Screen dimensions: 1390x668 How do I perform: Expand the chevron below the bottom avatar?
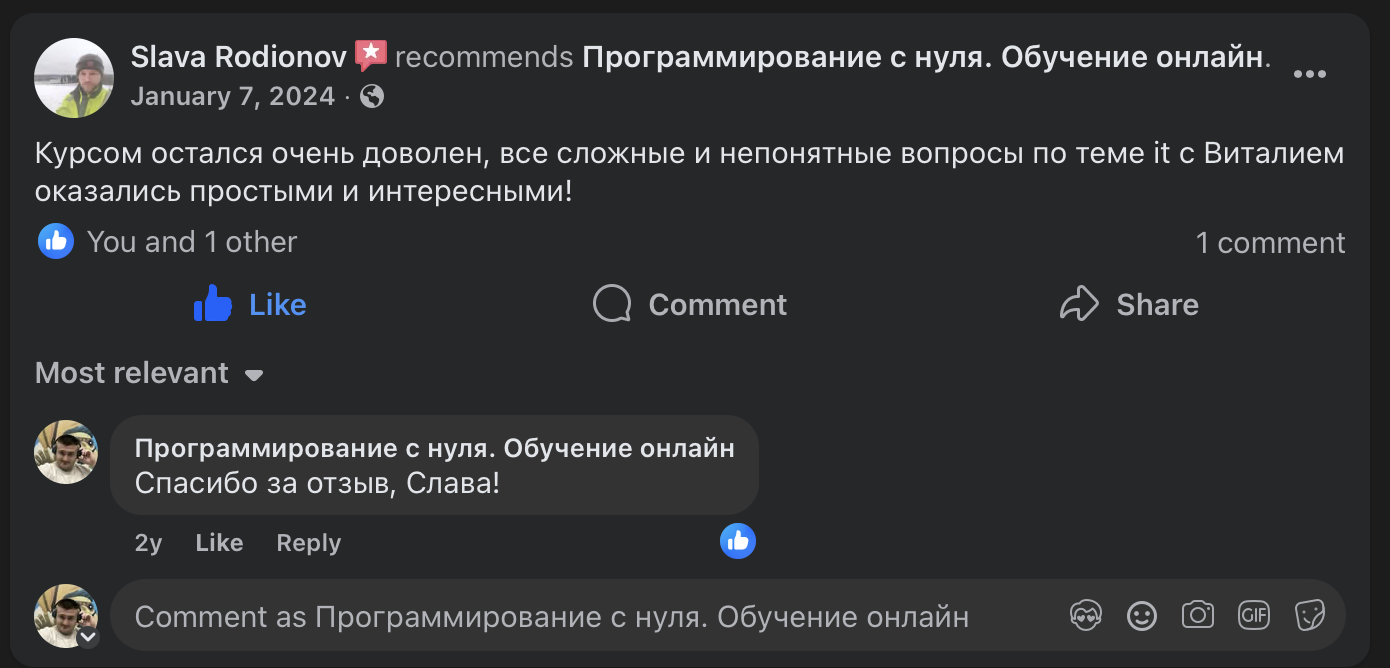click(88, 636)
